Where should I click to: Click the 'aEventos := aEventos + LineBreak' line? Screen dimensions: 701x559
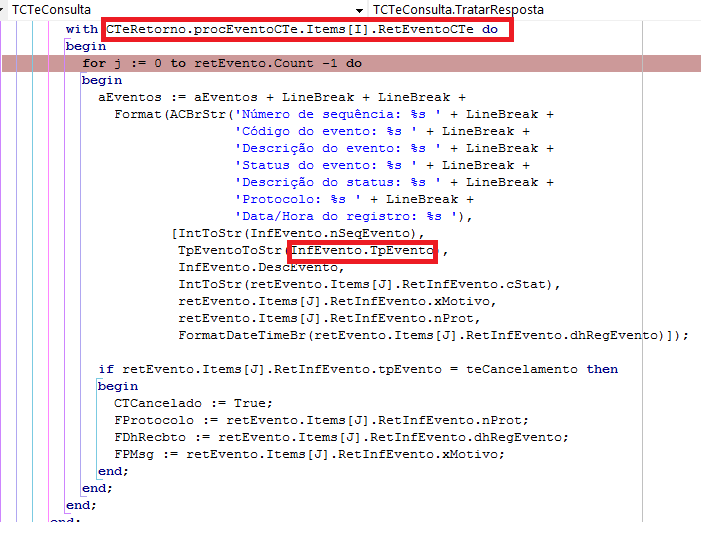click(x=282, y=97)
